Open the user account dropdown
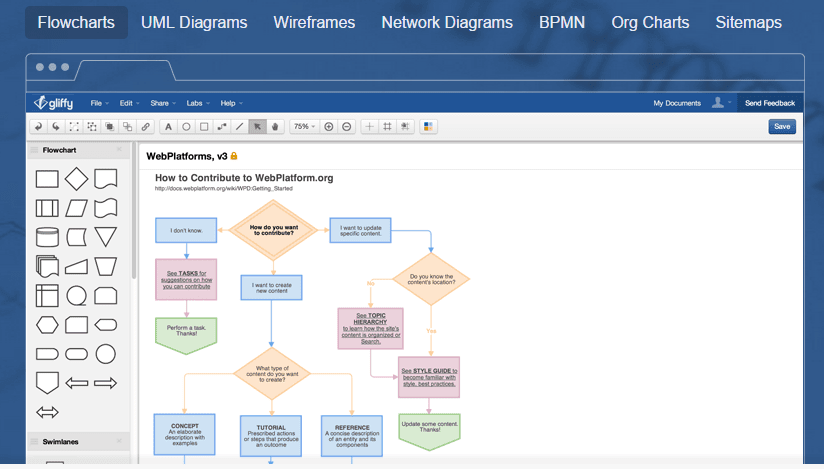The height and width of the screenshot is (469, 824). pos(721,103)
